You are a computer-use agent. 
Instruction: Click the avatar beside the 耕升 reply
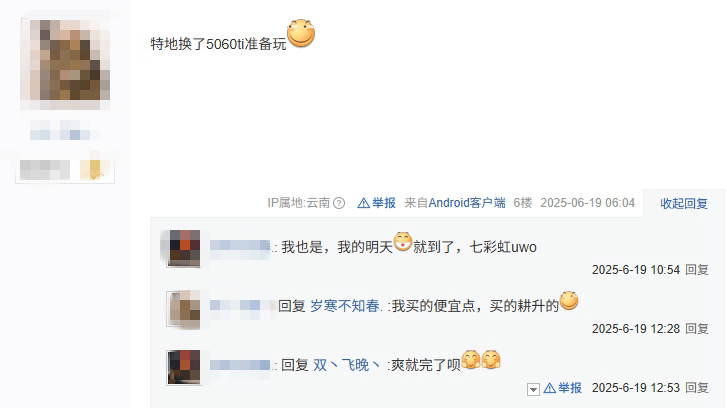(184, 309)
